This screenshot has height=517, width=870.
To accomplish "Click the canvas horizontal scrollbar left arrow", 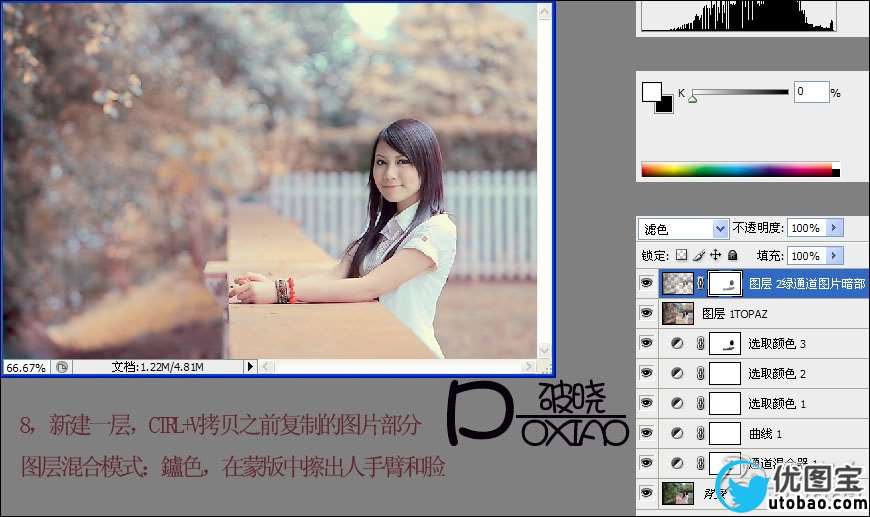I will tap(266, 366).
